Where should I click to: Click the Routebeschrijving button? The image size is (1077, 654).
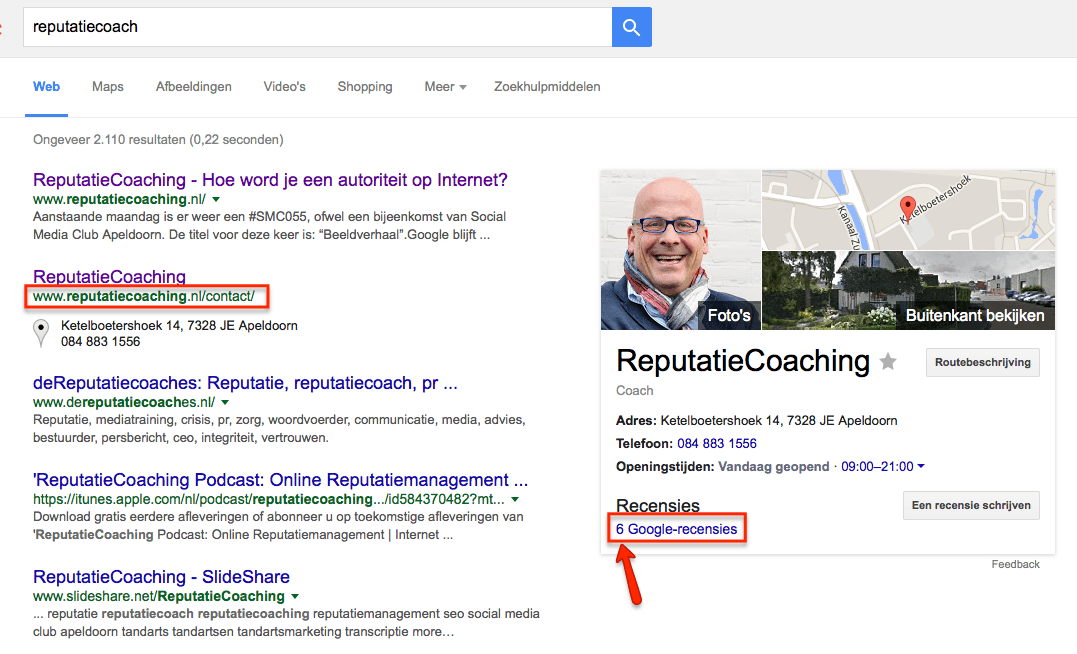pyautogui.click(x=983, y=362)
